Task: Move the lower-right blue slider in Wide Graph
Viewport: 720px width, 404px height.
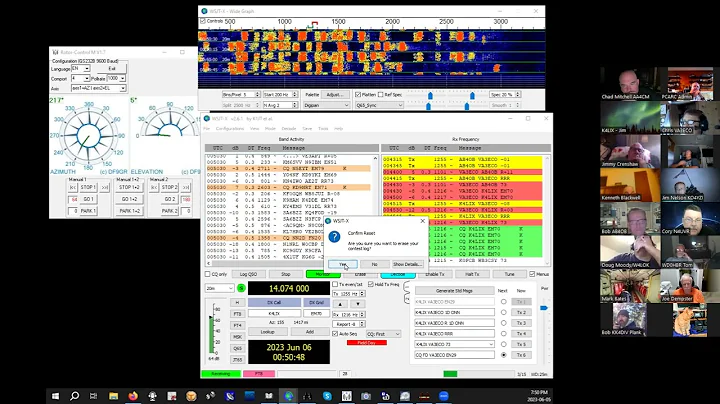Action: click(x=467, y=107)
